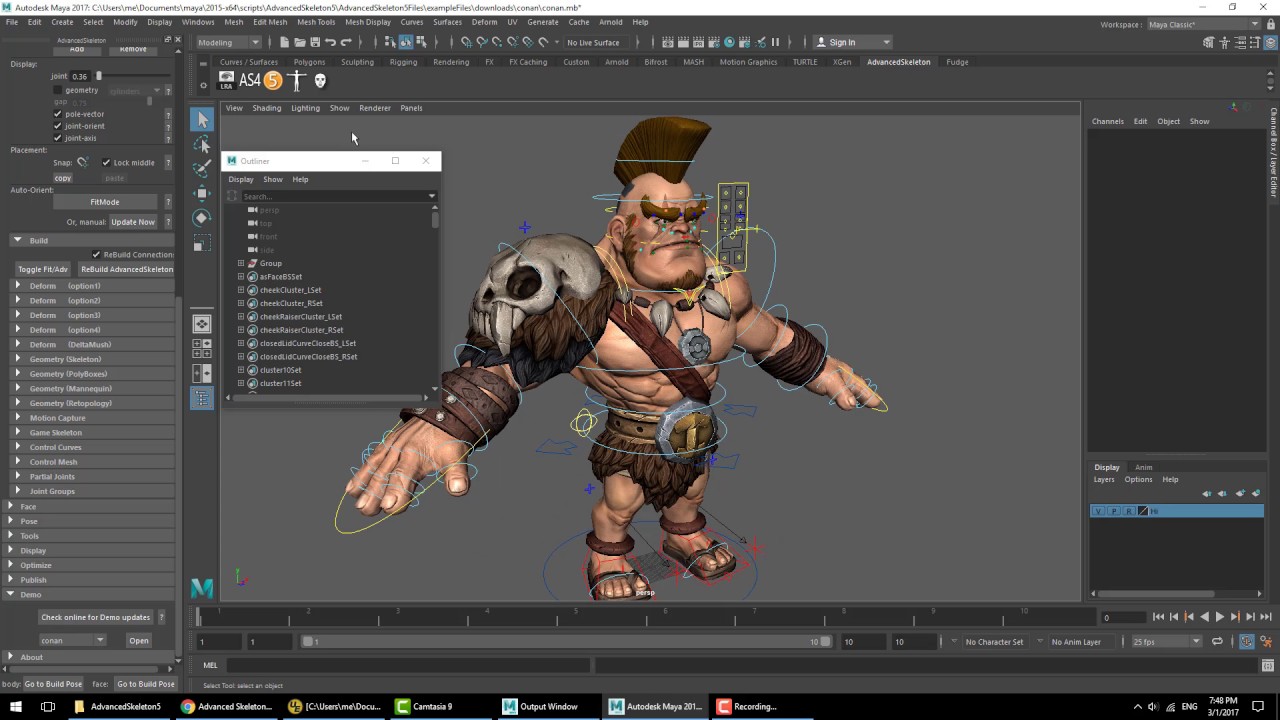
Task: Click Go to Build Pose for body
Action: (53, 684)
